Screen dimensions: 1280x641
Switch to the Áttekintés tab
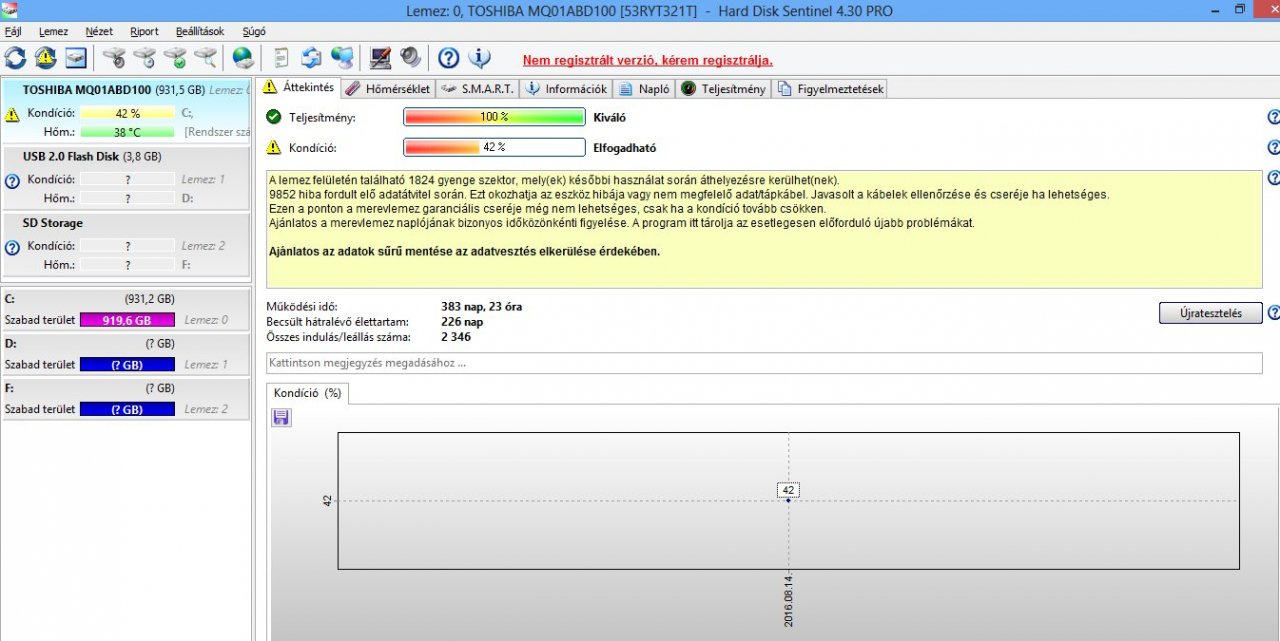pyautogui.click(x=298, y=87)
